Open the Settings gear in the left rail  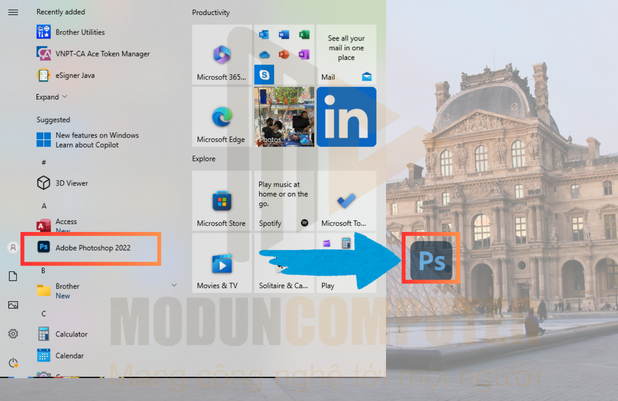13,334
